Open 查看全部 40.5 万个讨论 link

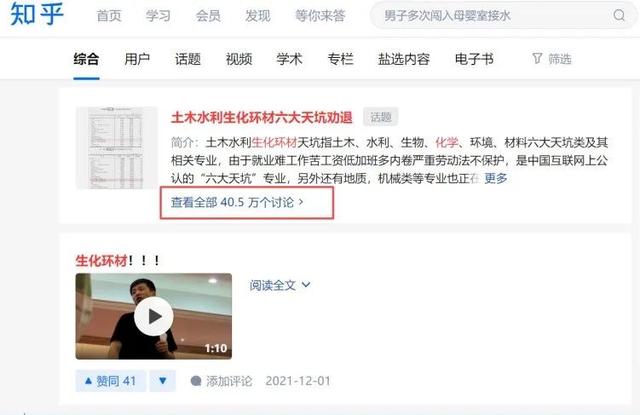click(237, 202)
